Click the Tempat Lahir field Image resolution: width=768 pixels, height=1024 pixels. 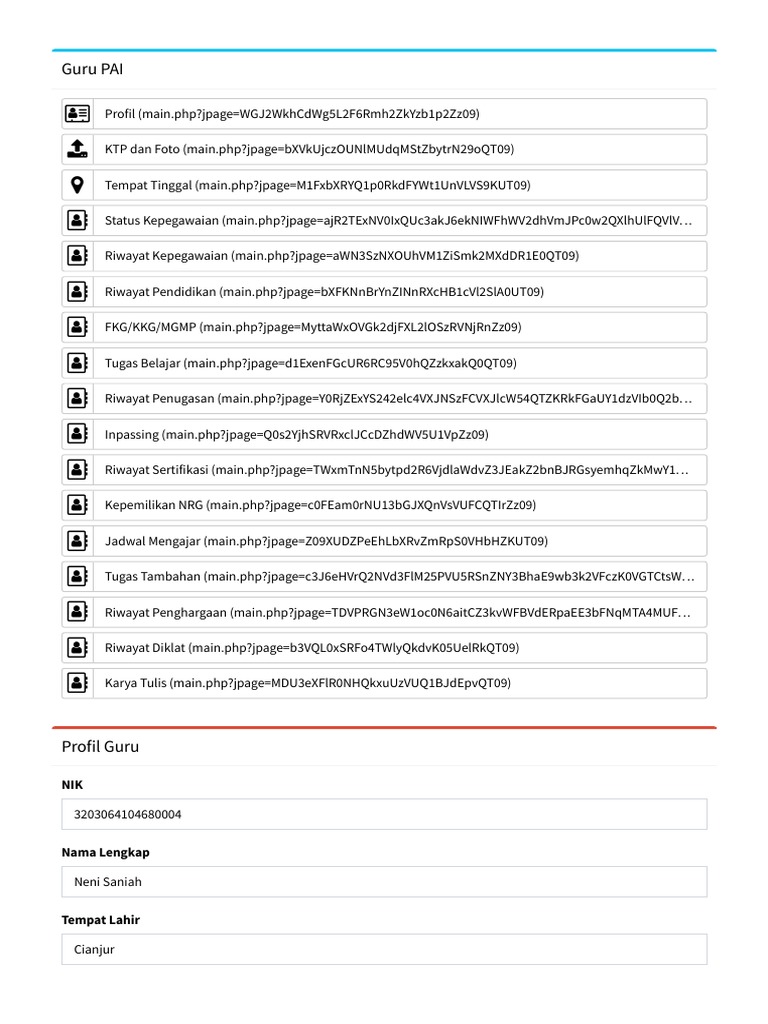[x=384, y=949]
